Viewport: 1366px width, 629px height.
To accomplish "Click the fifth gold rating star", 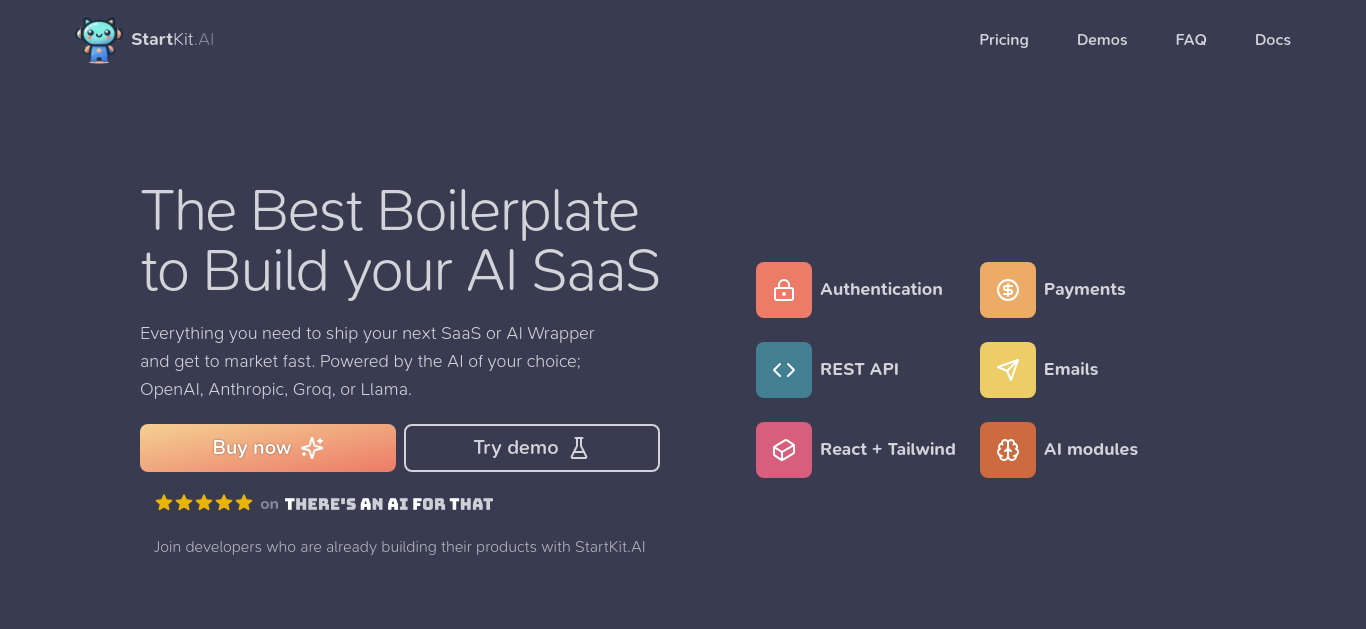I will (244, 502).
